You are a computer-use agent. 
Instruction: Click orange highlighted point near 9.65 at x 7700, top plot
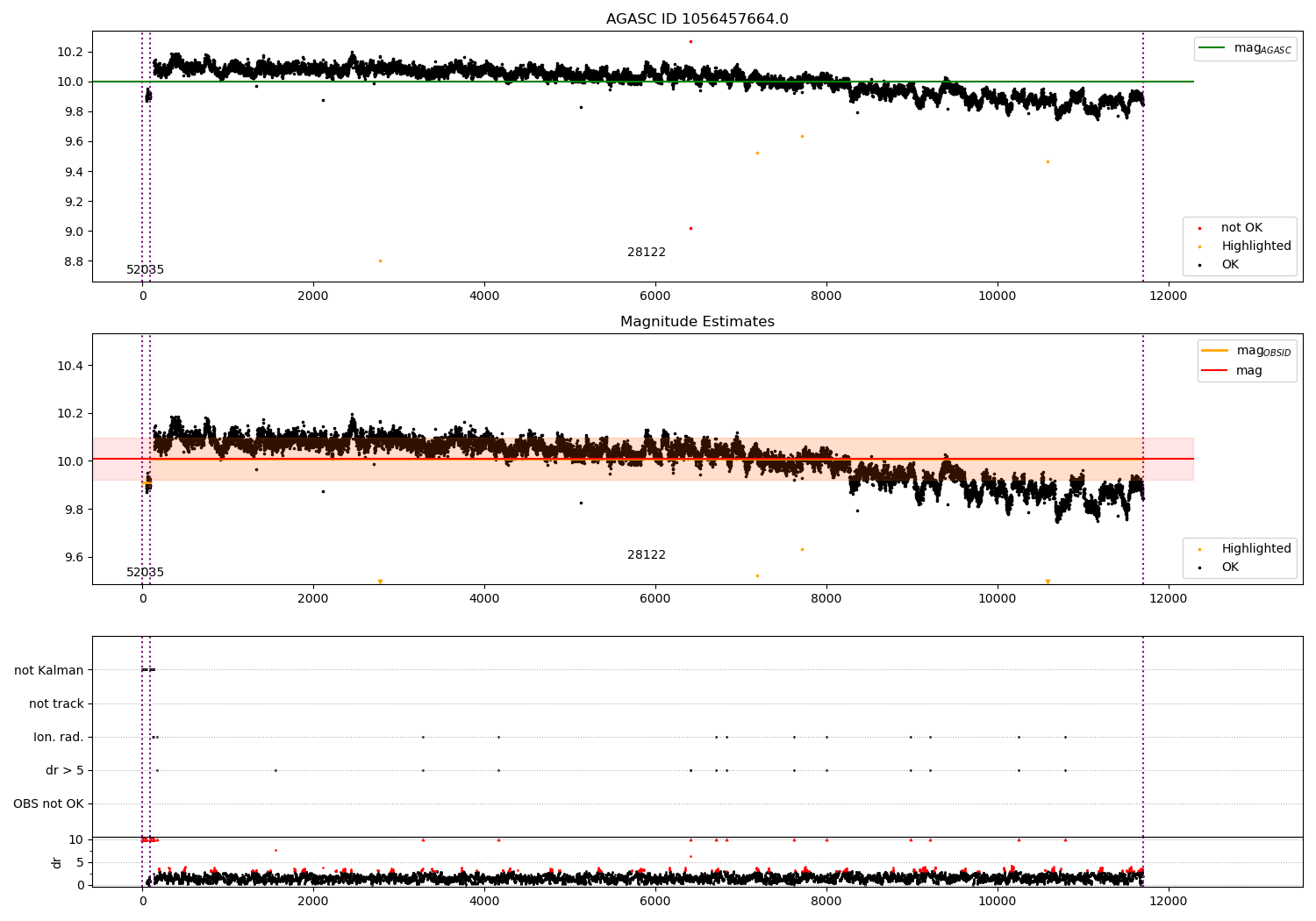(802, 136)
